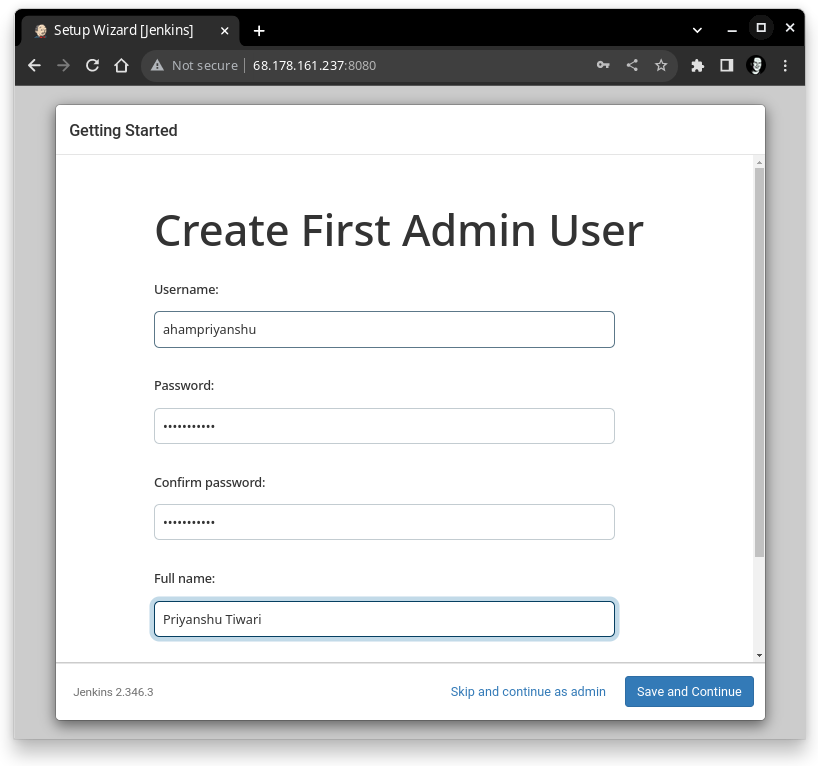Click the Full name: label
The image size is (818, 766).
[184, 578]
